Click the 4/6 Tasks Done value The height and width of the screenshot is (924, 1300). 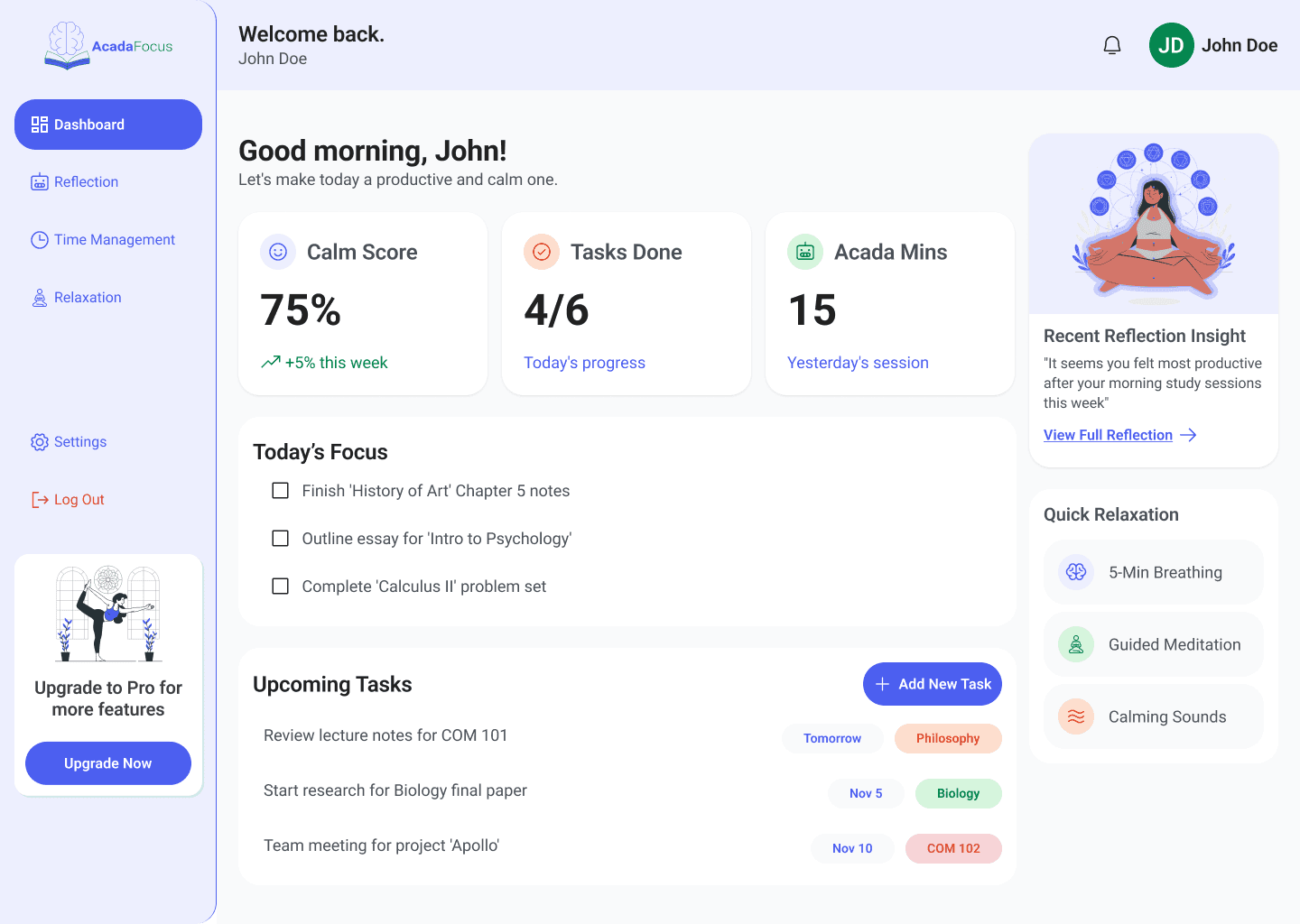557,310
